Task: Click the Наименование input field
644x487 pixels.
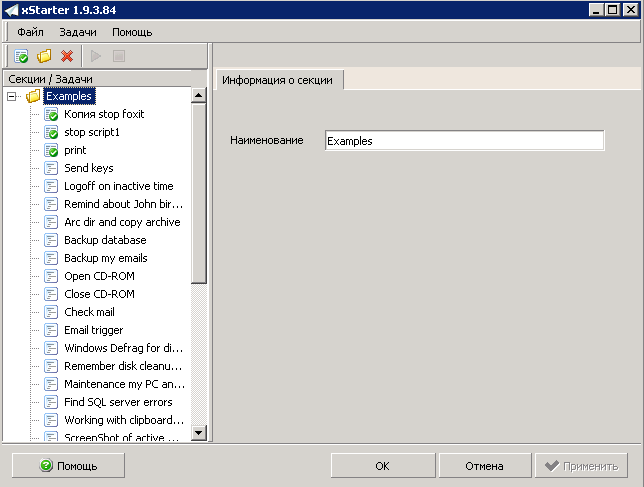Action: click(x=465, y=140)
